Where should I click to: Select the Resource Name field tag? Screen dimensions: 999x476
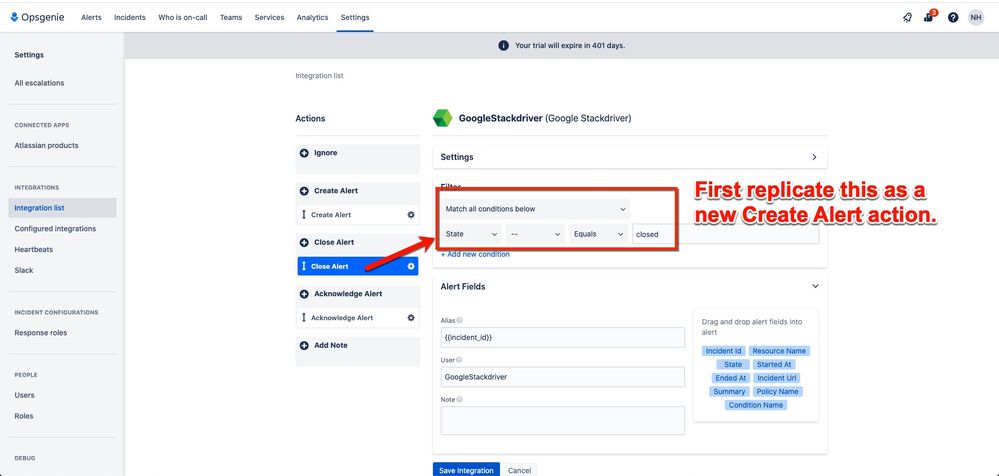[x=779, y=351]
